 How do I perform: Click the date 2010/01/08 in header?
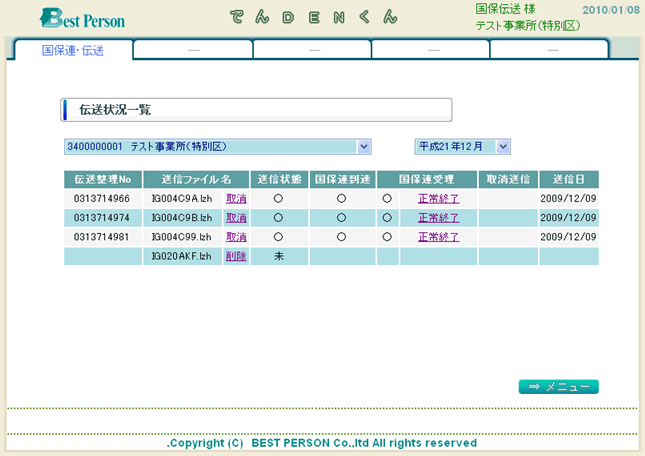(x=611, y=10)
